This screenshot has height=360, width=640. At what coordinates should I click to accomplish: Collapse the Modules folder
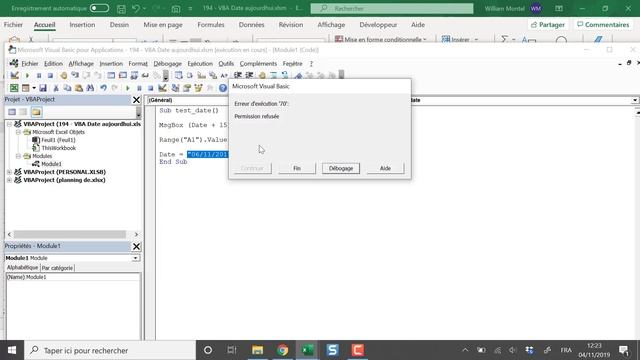click(x=18, y=156)
